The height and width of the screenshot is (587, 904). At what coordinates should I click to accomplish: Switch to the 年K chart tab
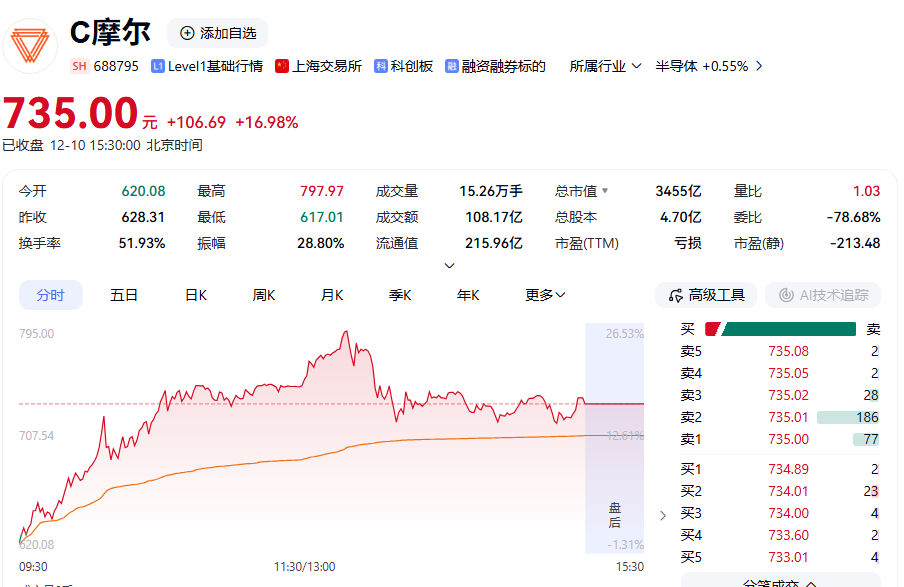468,295
